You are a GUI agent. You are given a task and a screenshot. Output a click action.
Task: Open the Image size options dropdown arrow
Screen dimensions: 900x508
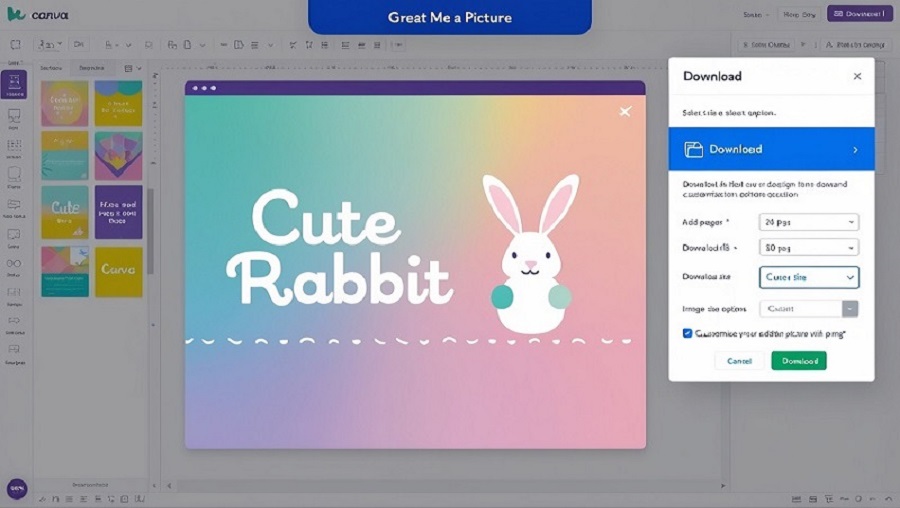coord(850,309)
